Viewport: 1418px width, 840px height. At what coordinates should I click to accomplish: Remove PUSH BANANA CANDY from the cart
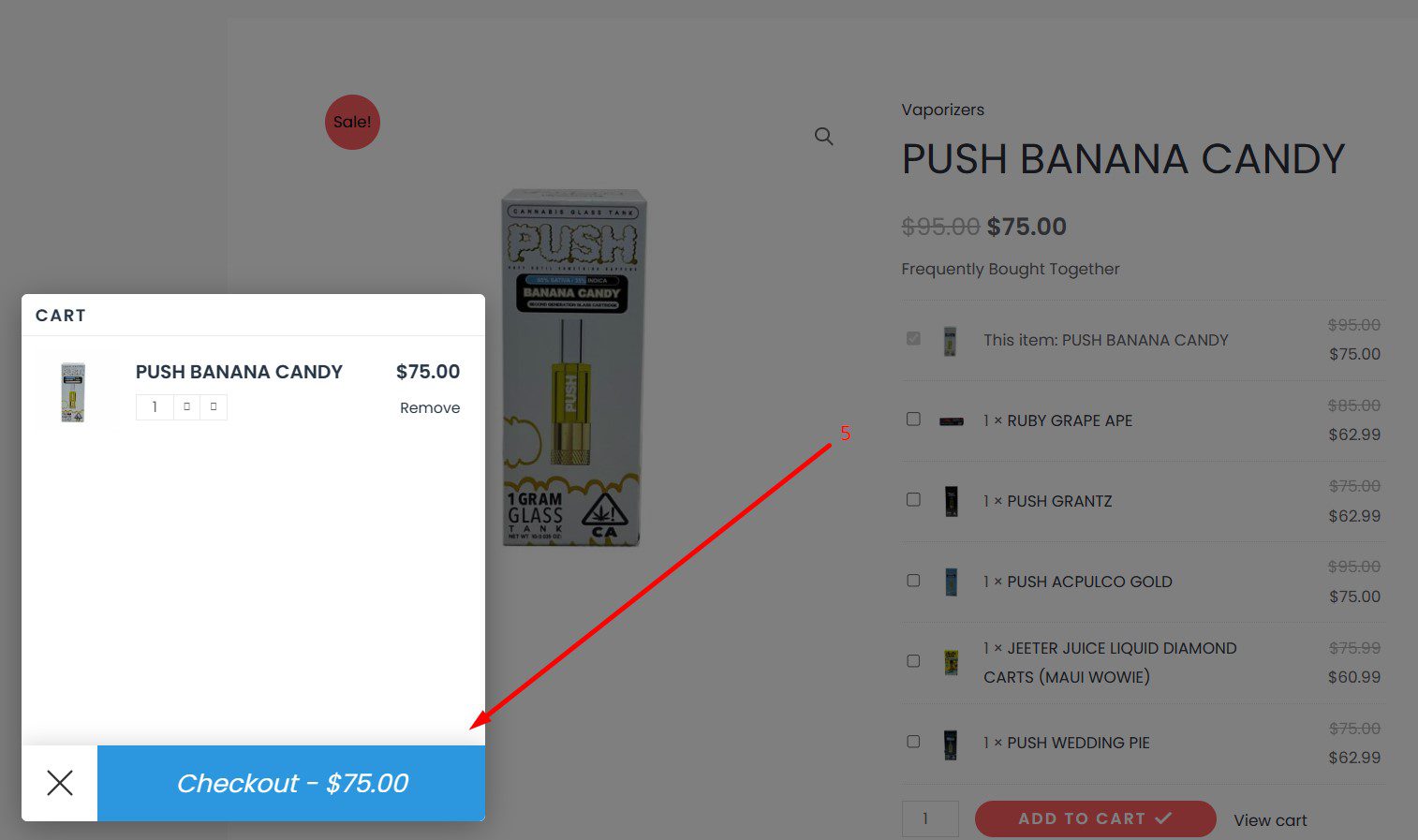click(430, 408)
